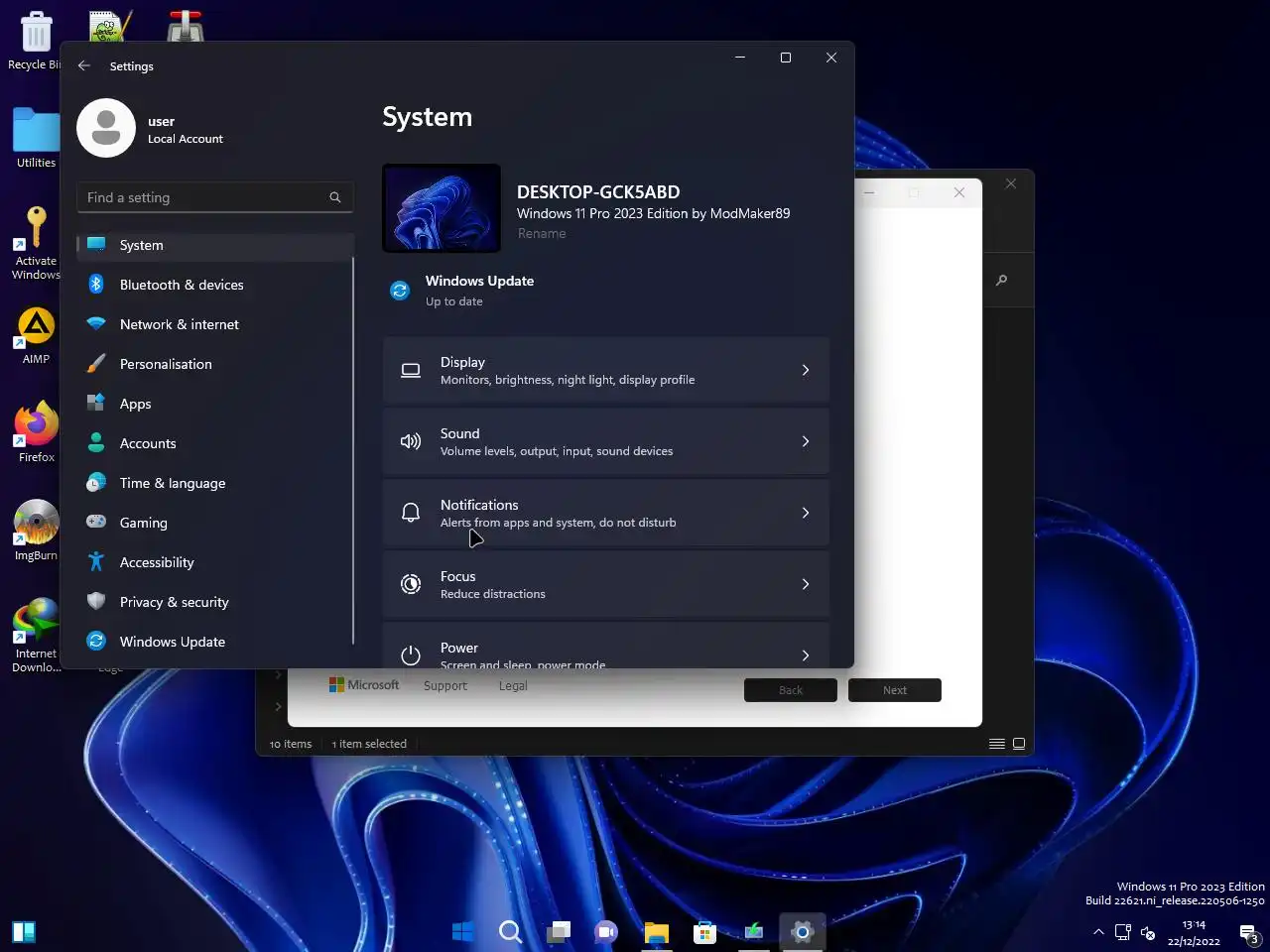Select the ImgBurn desktop shortcut
1270x952 pixels.
(x=36, y=531)
